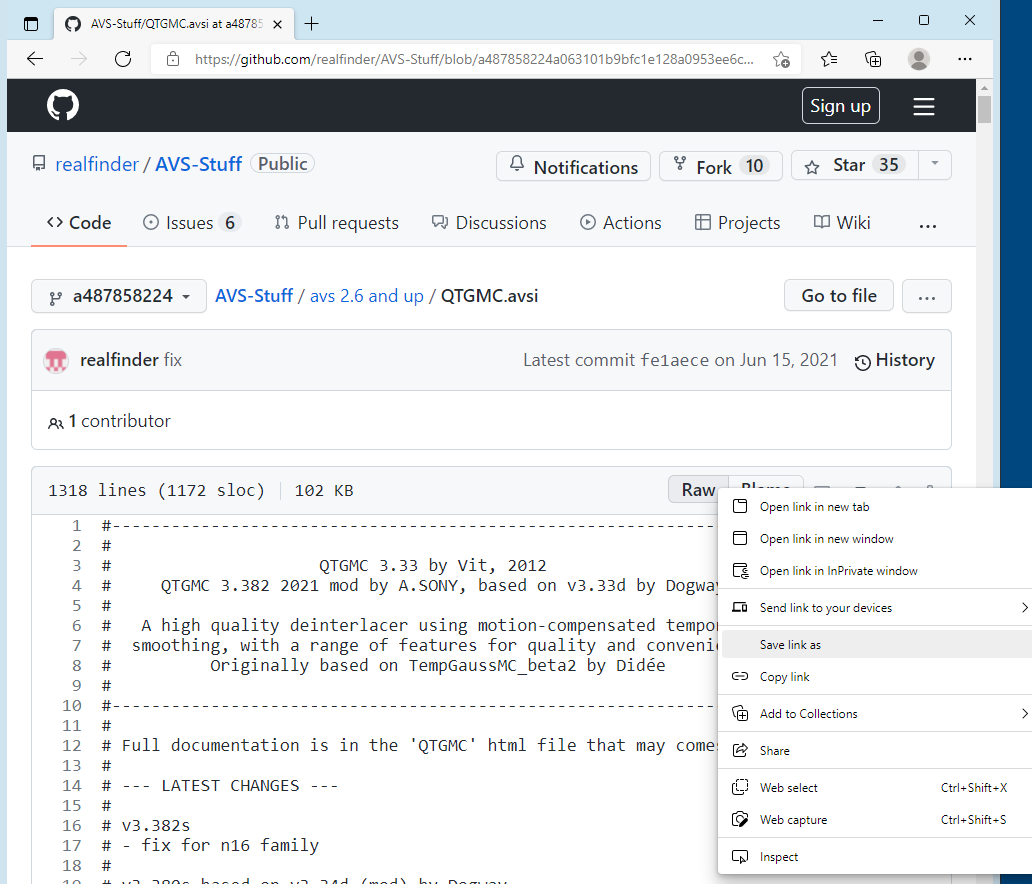This screenshot has width=1032, height=884.
Task: Open the GitHub home logo
Action: (63, 105)
